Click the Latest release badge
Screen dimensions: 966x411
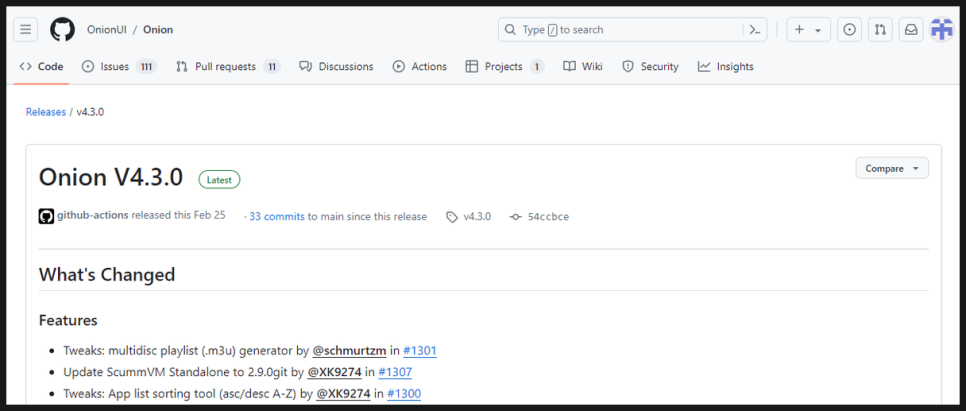pos(219,180)
